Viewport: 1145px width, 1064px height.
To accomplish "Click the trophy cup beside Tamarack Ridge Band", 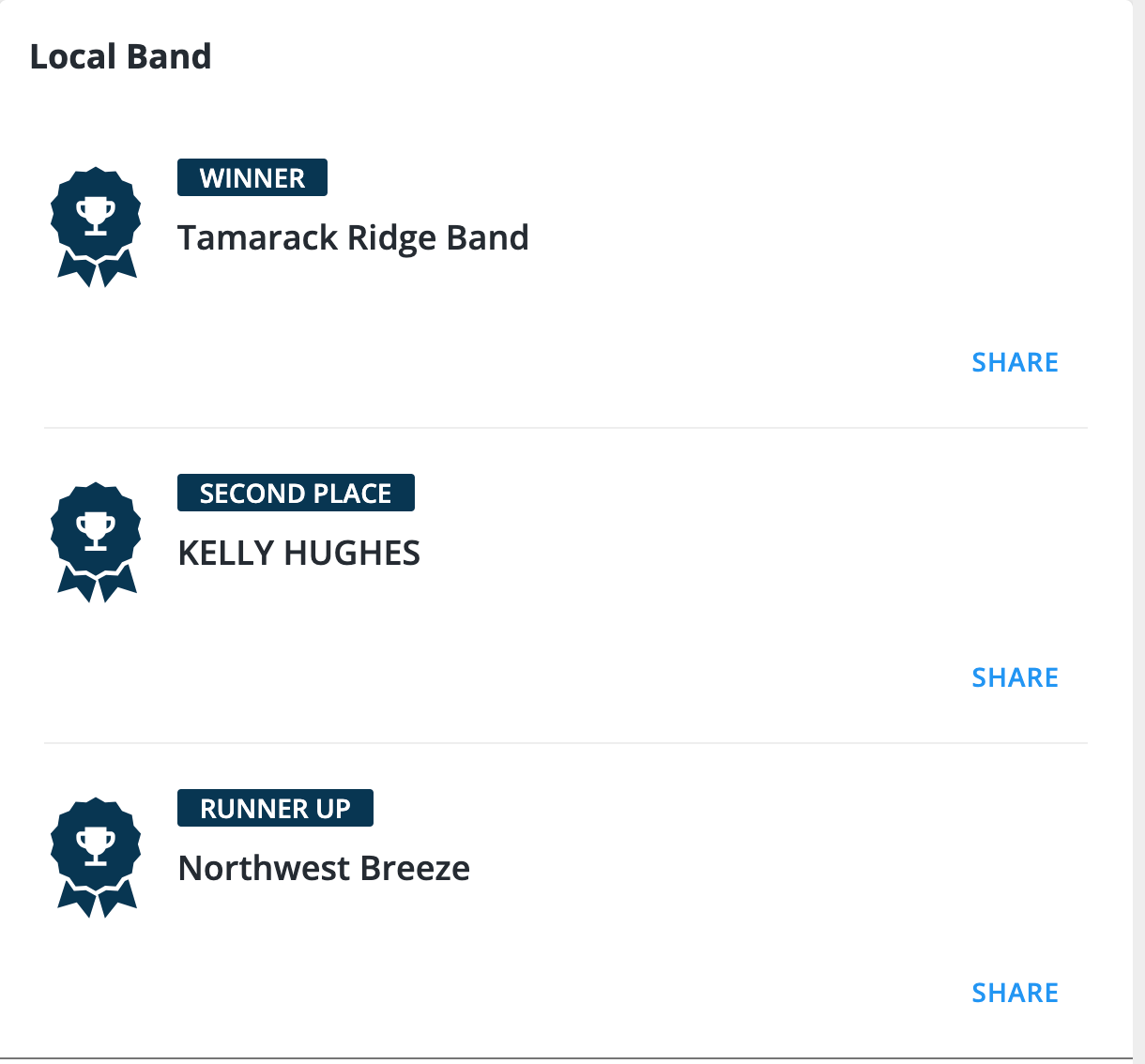I will [96, 216].
